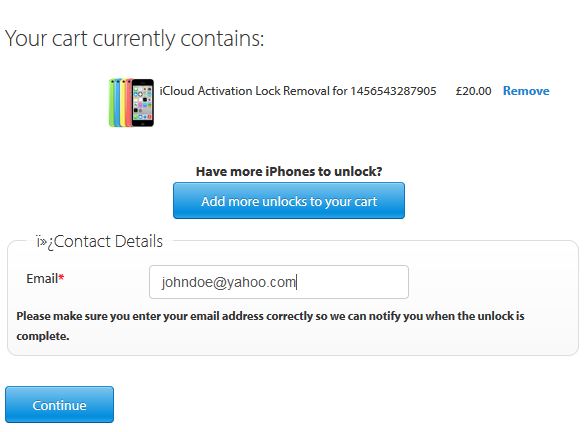Select the iCloud Activation Lock Removal item text
The image size is (584, 432).
(298, 91)
